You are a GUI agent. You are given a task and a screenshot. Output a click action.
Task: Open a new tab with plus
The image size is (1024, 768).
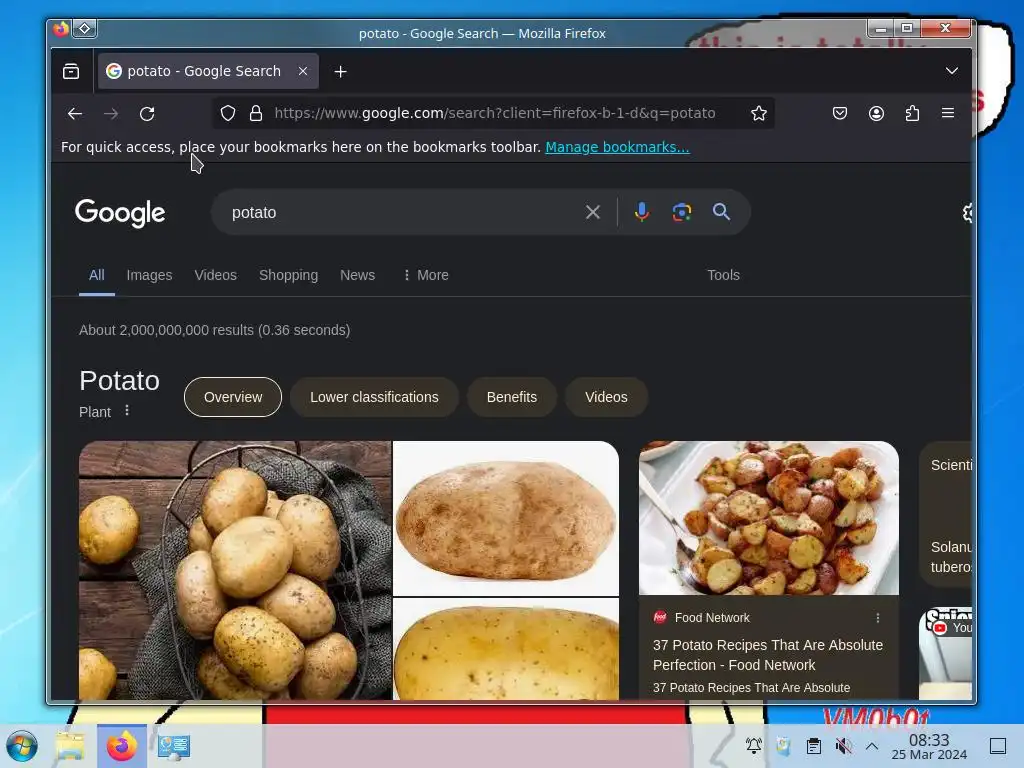point(340,72)
